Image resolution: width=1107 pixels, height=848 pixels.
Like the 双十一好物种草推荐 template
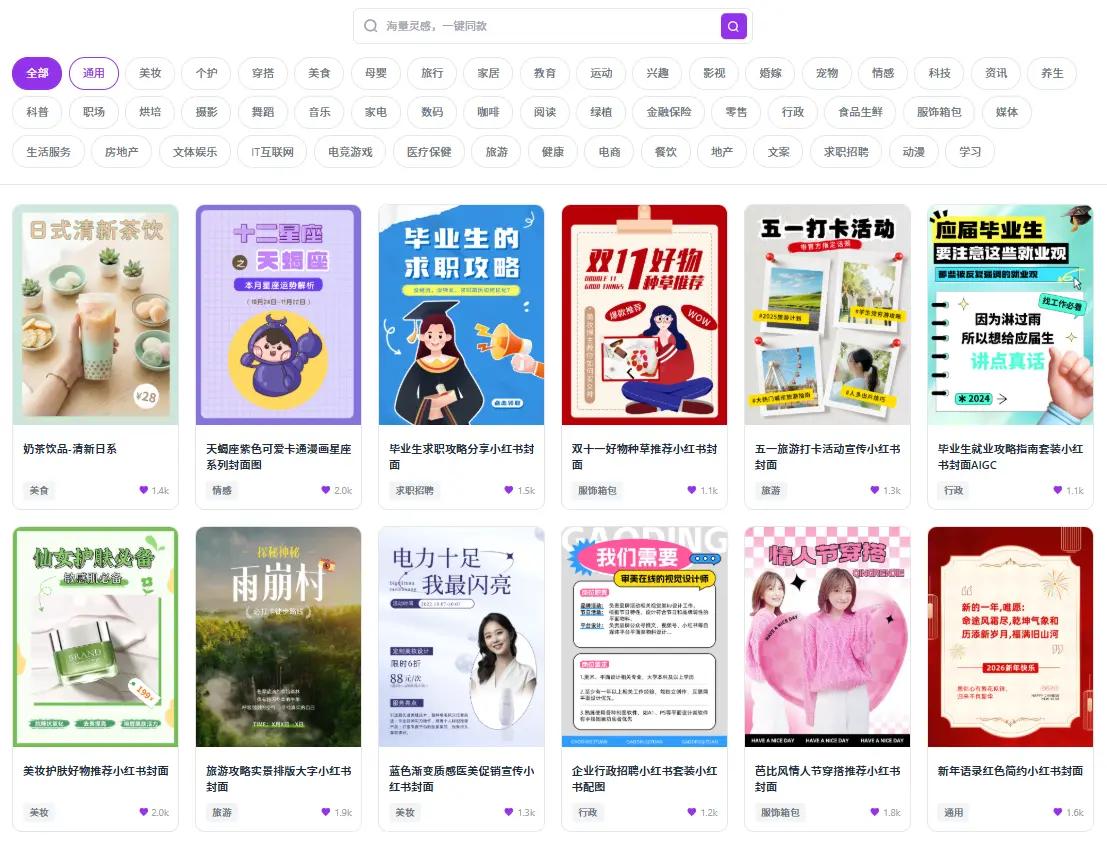pos(692,490)
